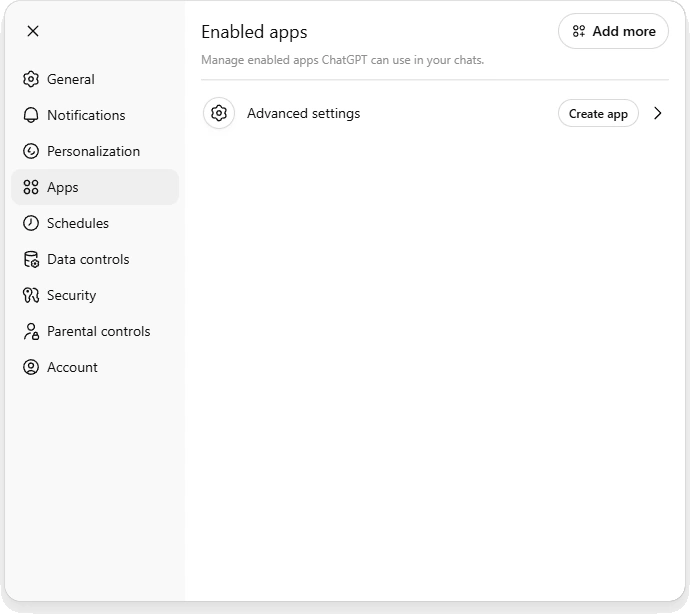Click the Account avatar icon
This screenshot has height=614, width=690.
click(x=31, y=367)
